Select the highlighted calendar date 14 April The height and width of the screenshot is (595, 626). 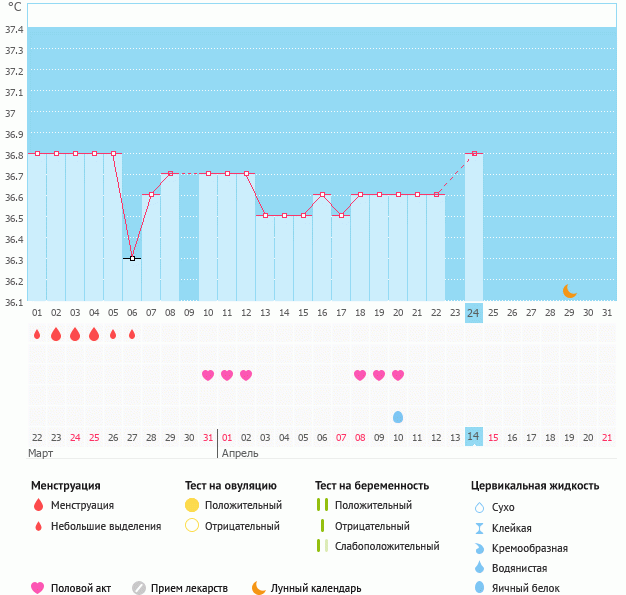point(474,437)
